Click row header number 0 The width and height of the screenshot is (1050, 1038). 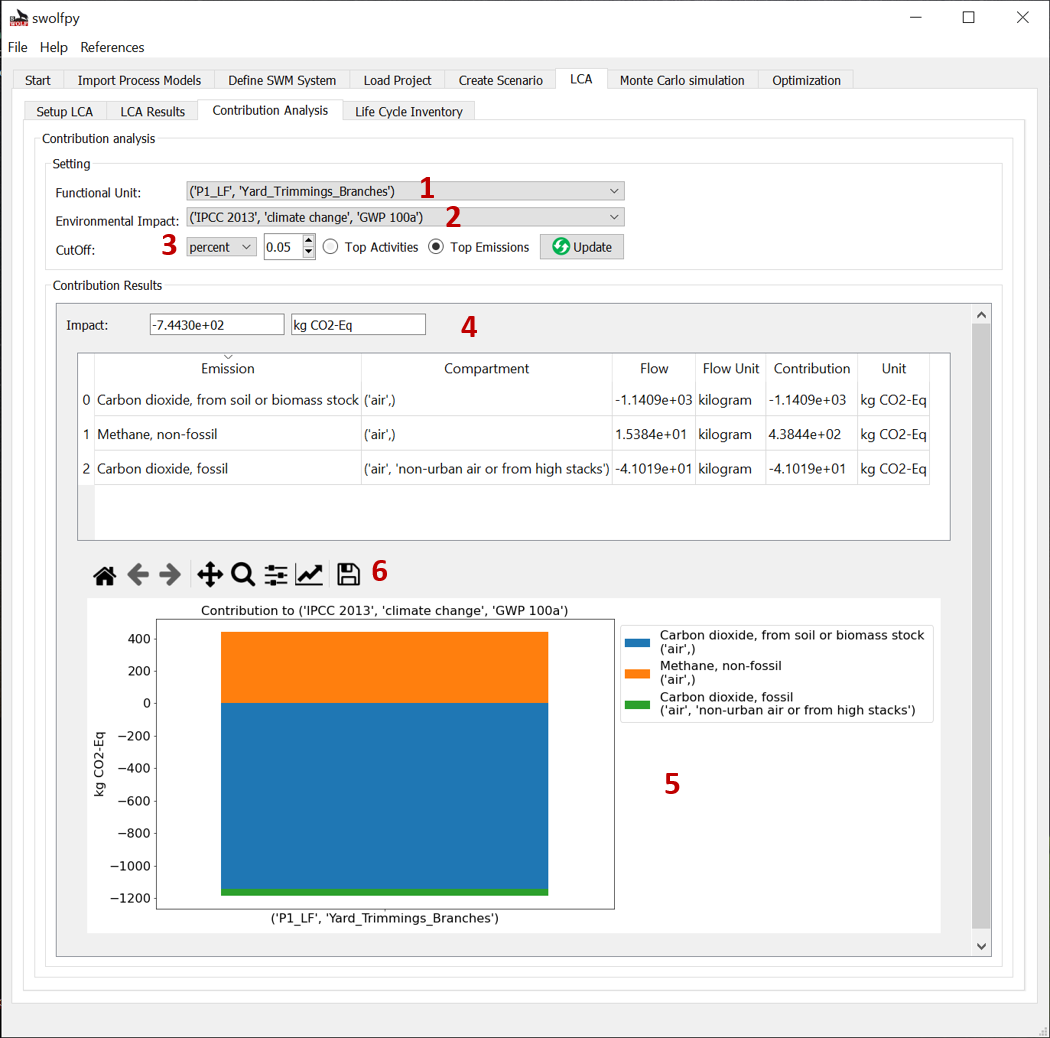(86, 400)
